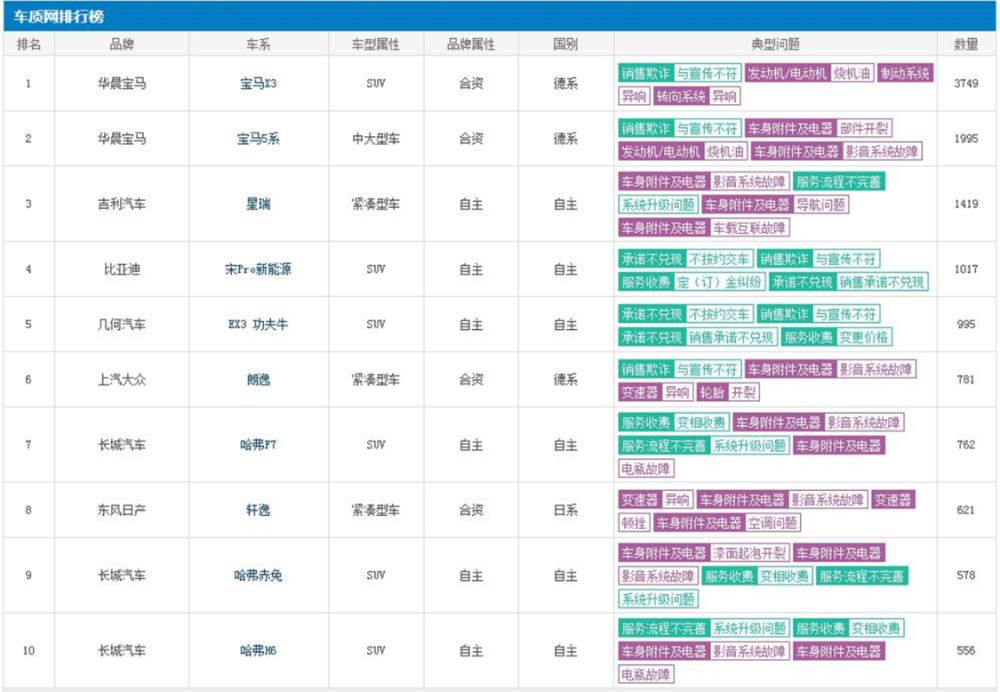1000x692 pixels.
Task: Click 部件开裂 tag in the 宝马5系 row
Action: tap(864, 128)
